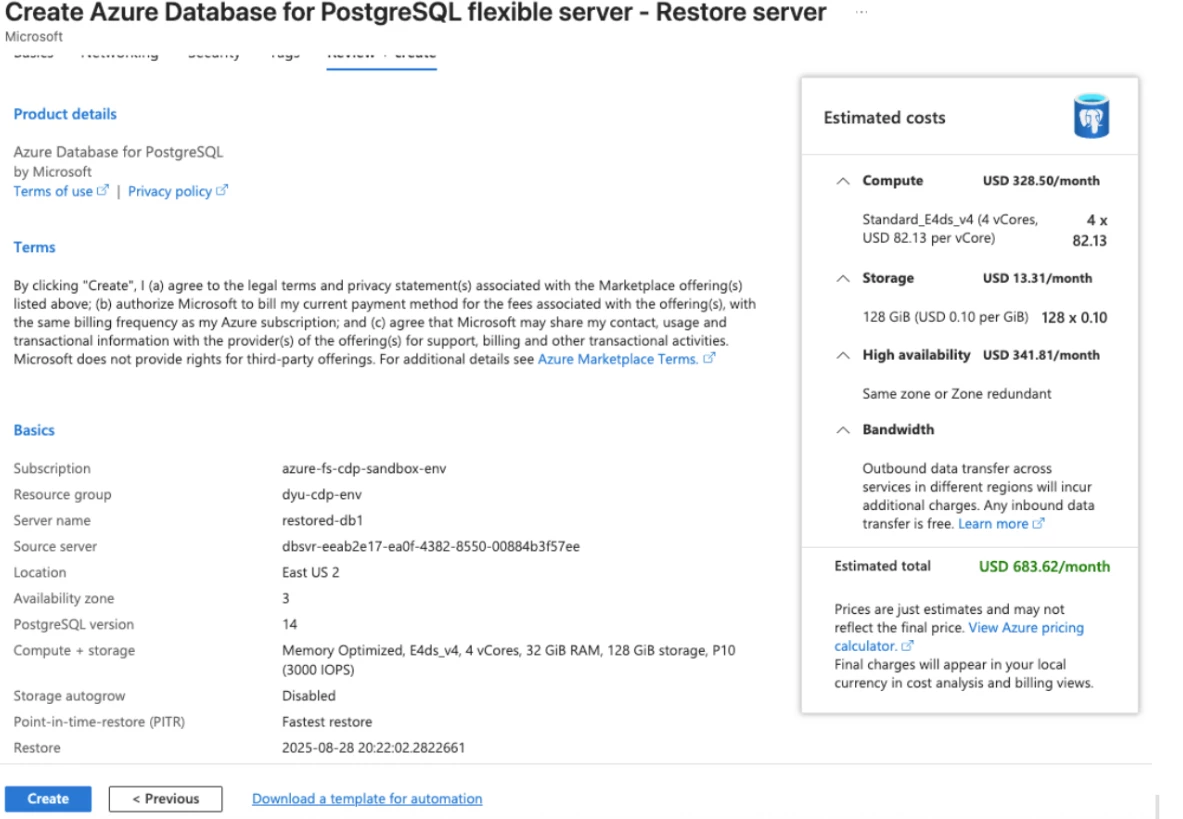
Task: Select resource group value dyu-cdp-env
Action: click(321, 495)
